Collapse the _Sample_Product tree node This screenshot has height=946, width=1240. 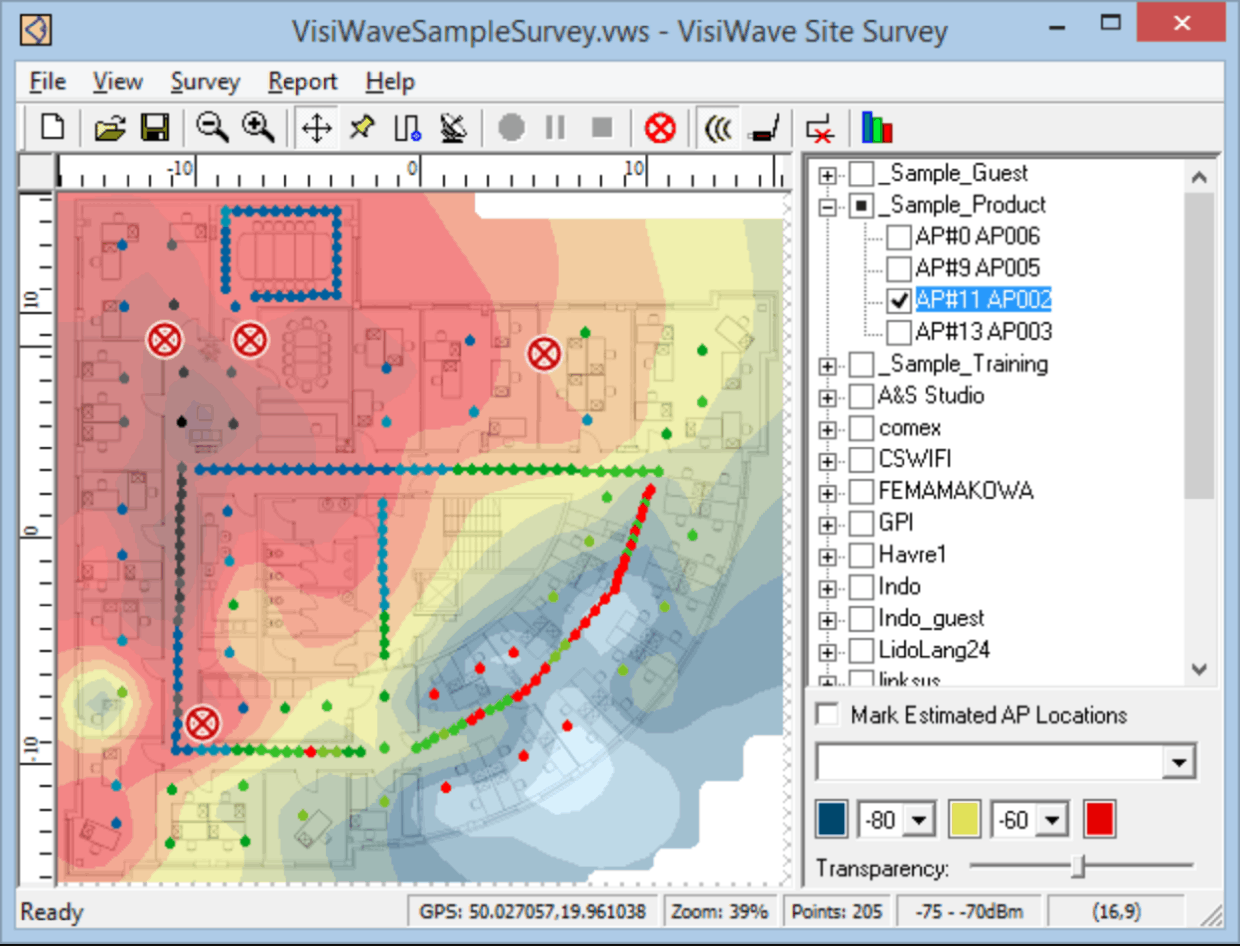coord(827,204)
